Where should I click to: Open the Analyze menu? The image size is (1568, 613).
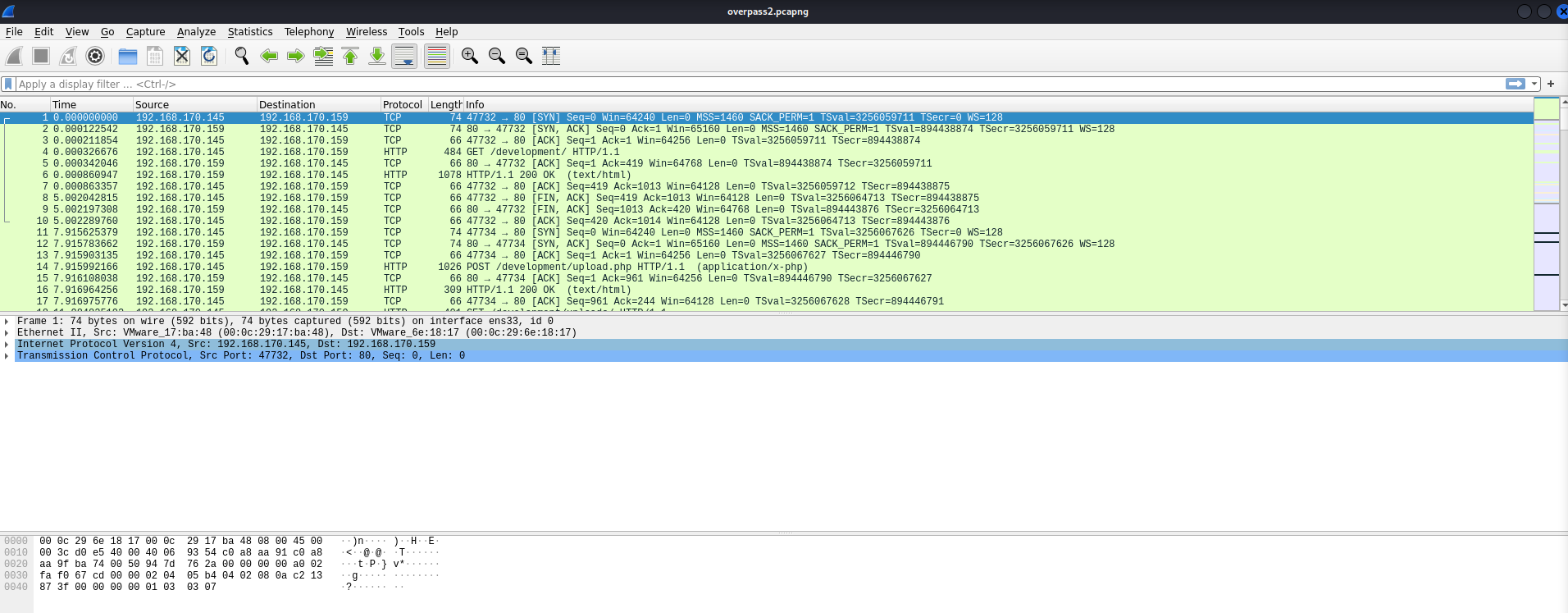click(x=197, y=32)
